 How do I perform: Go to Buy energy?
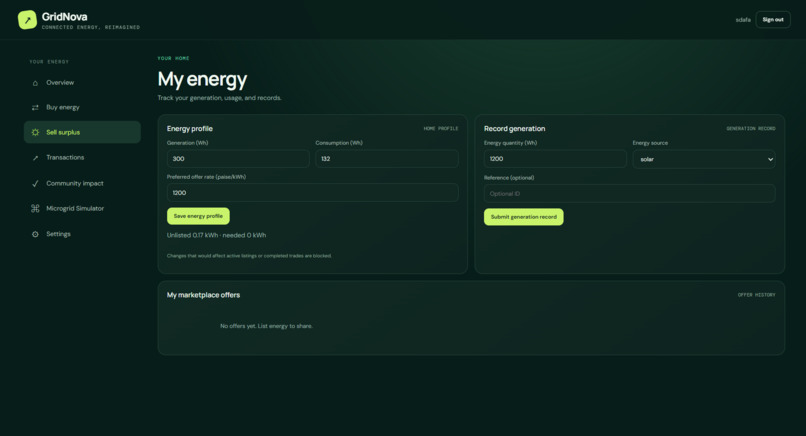click(x=82, y=107)
